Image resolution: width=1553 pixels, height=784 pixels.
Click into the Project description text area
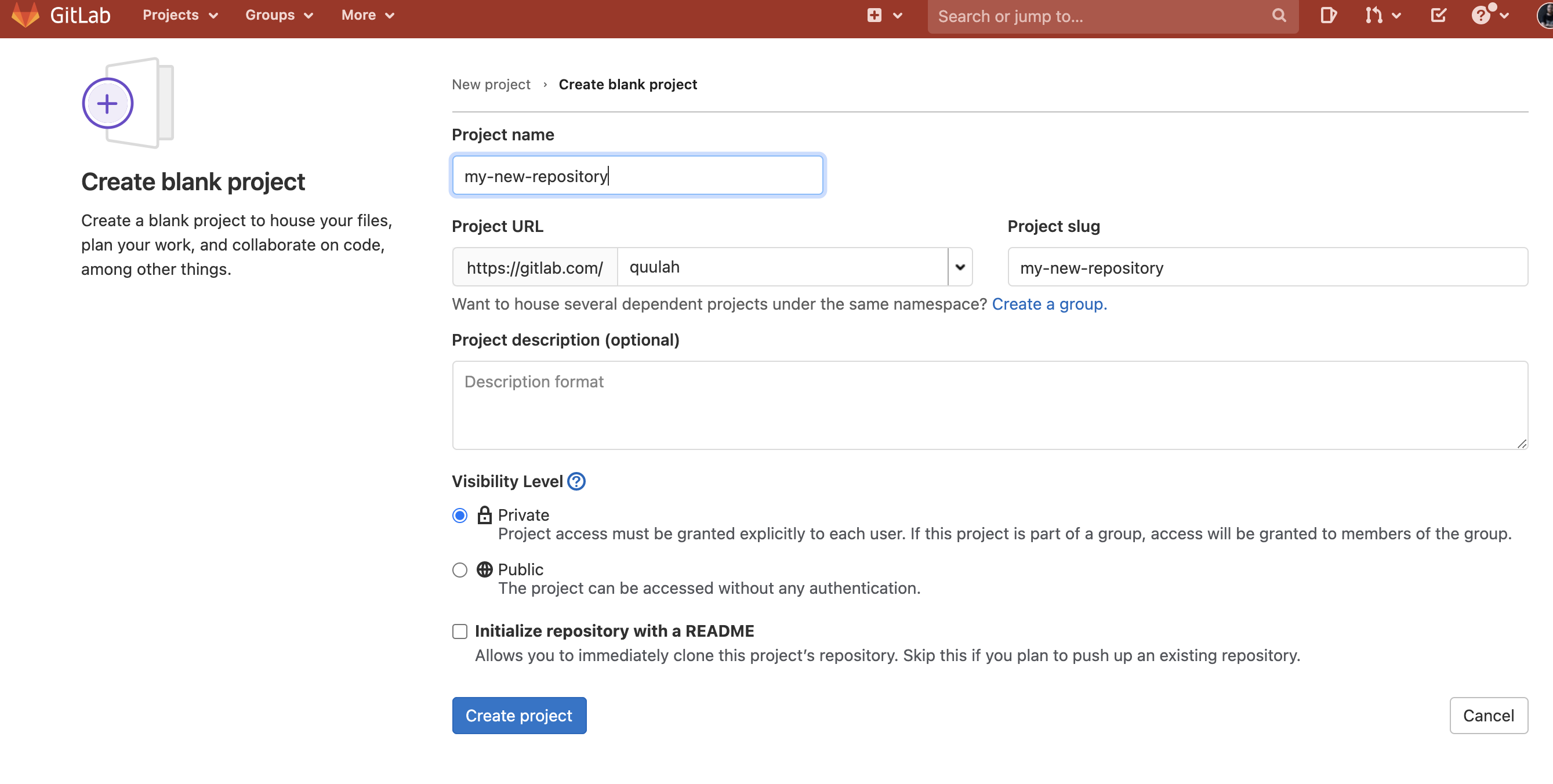point(989,405)
